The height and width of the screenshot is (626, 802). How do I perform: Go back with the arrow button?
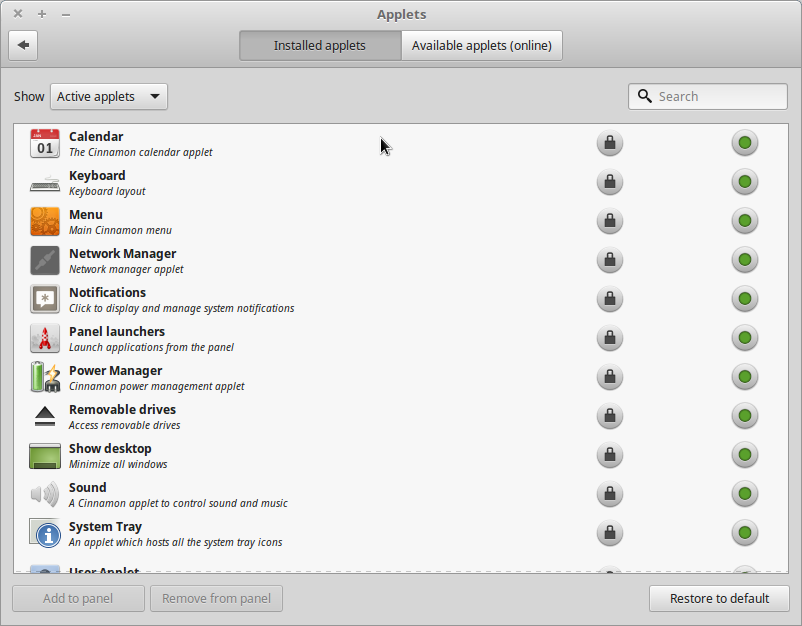coord(23,45)
